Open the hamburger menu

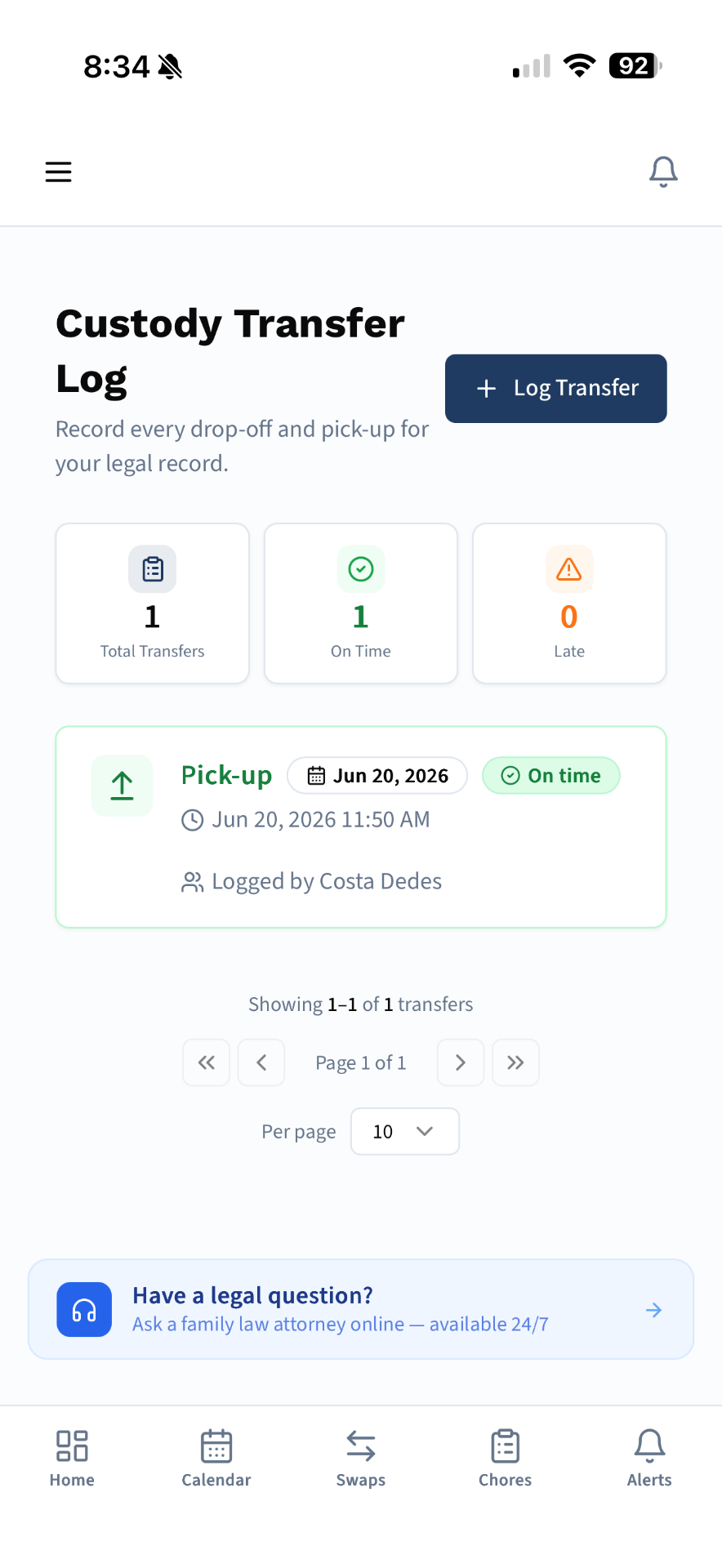(58, 171)
